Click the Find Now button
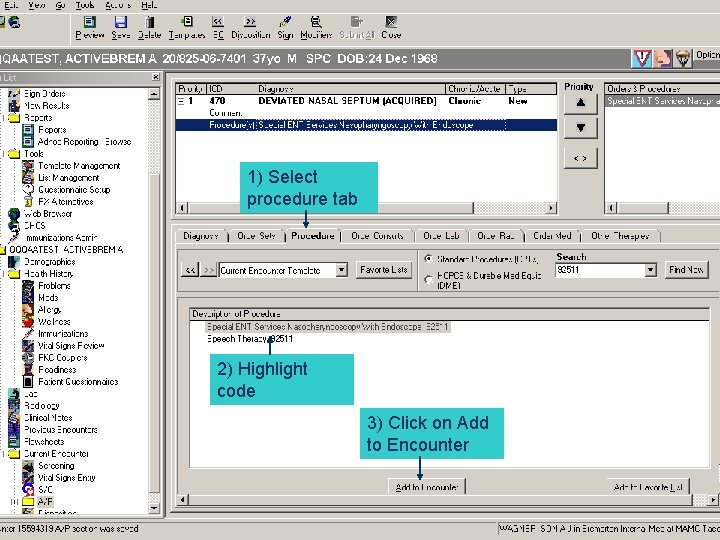720x540 pixels. (x=686, y=270)
